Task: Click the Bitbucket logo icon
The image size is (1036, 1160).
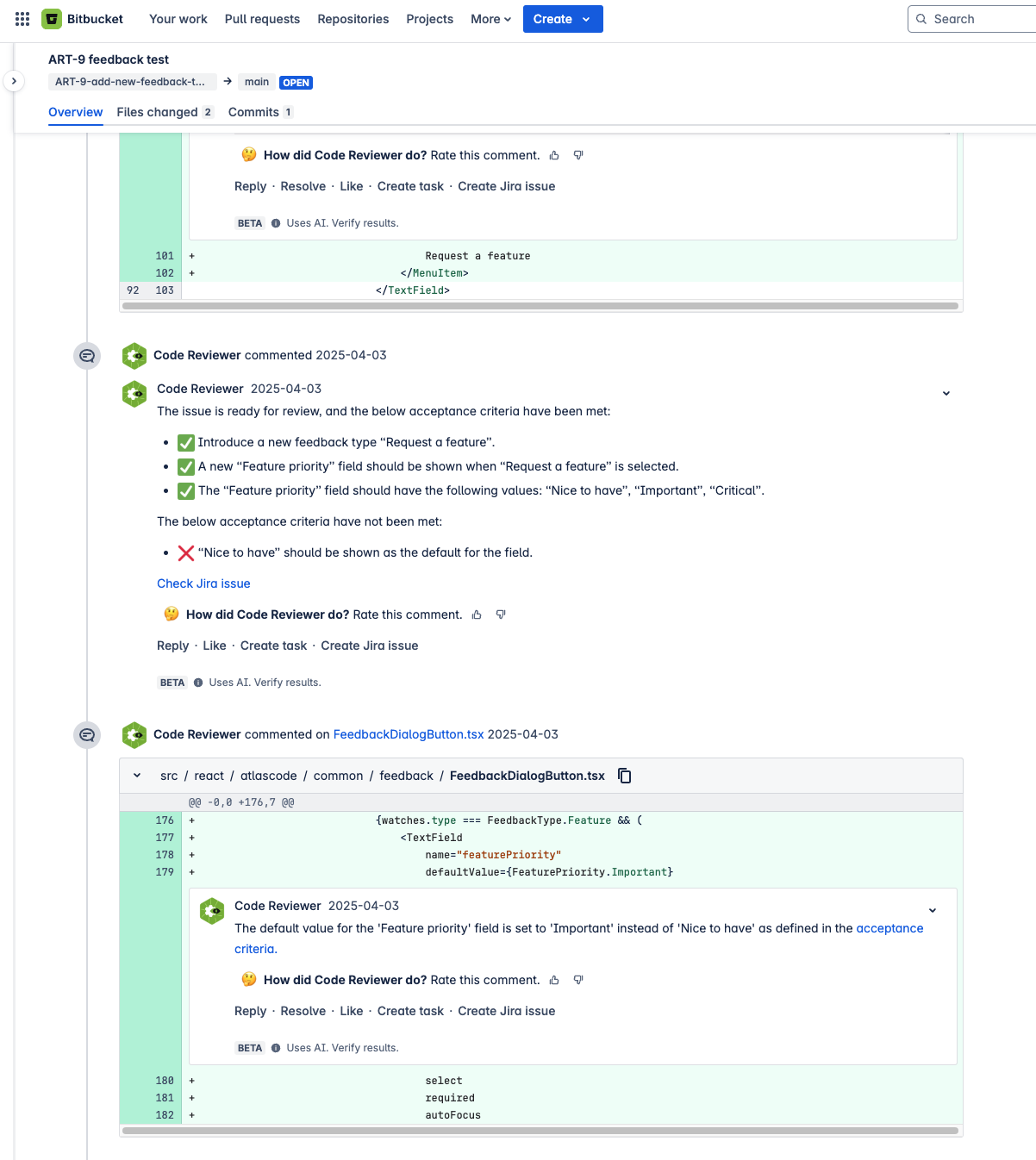Action: tap(51, 18)
